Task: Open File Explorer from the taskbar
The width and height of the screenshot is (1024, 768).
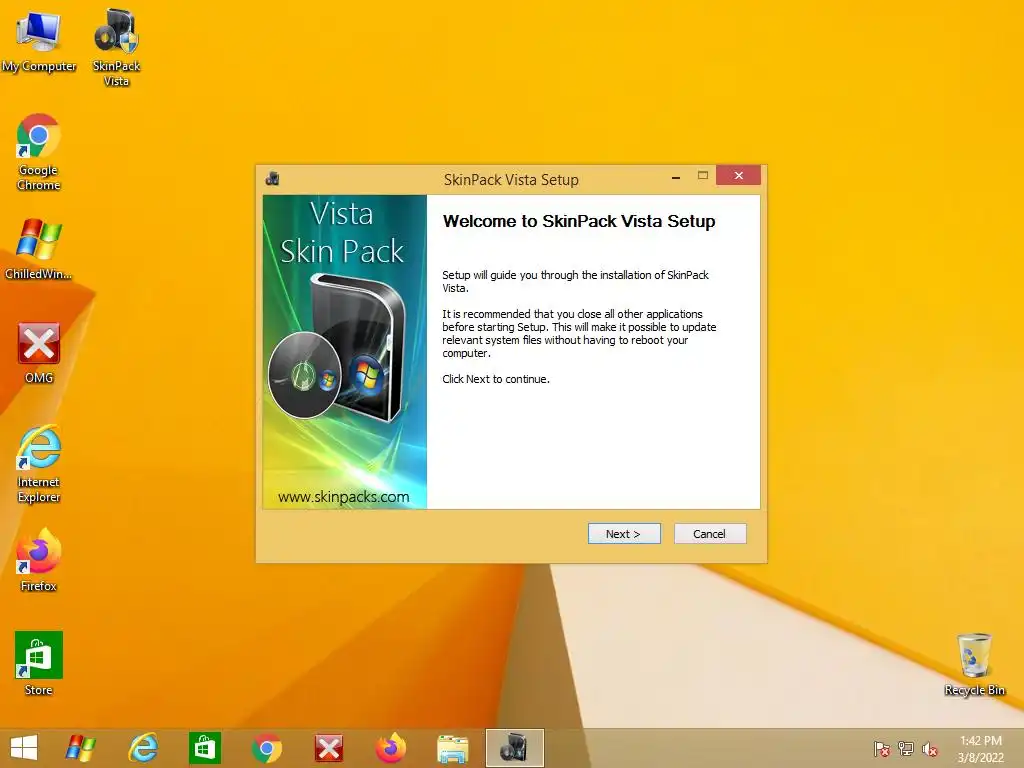Action: coord(453,748)
